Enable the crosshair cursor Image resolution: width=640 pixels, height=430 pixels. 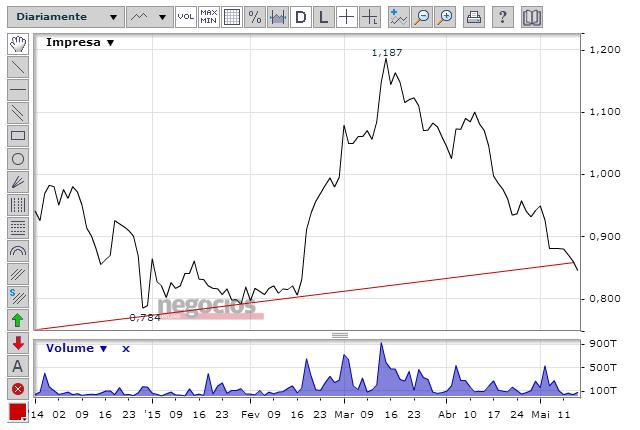pyautogui.click(x=347, y=17)
